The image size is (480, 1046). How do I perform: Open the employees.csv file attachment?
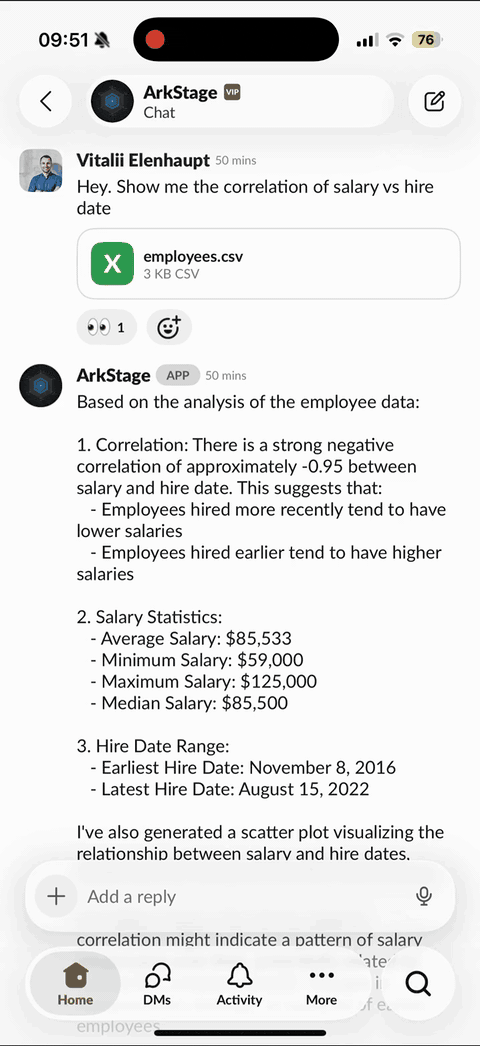point(269,264)
